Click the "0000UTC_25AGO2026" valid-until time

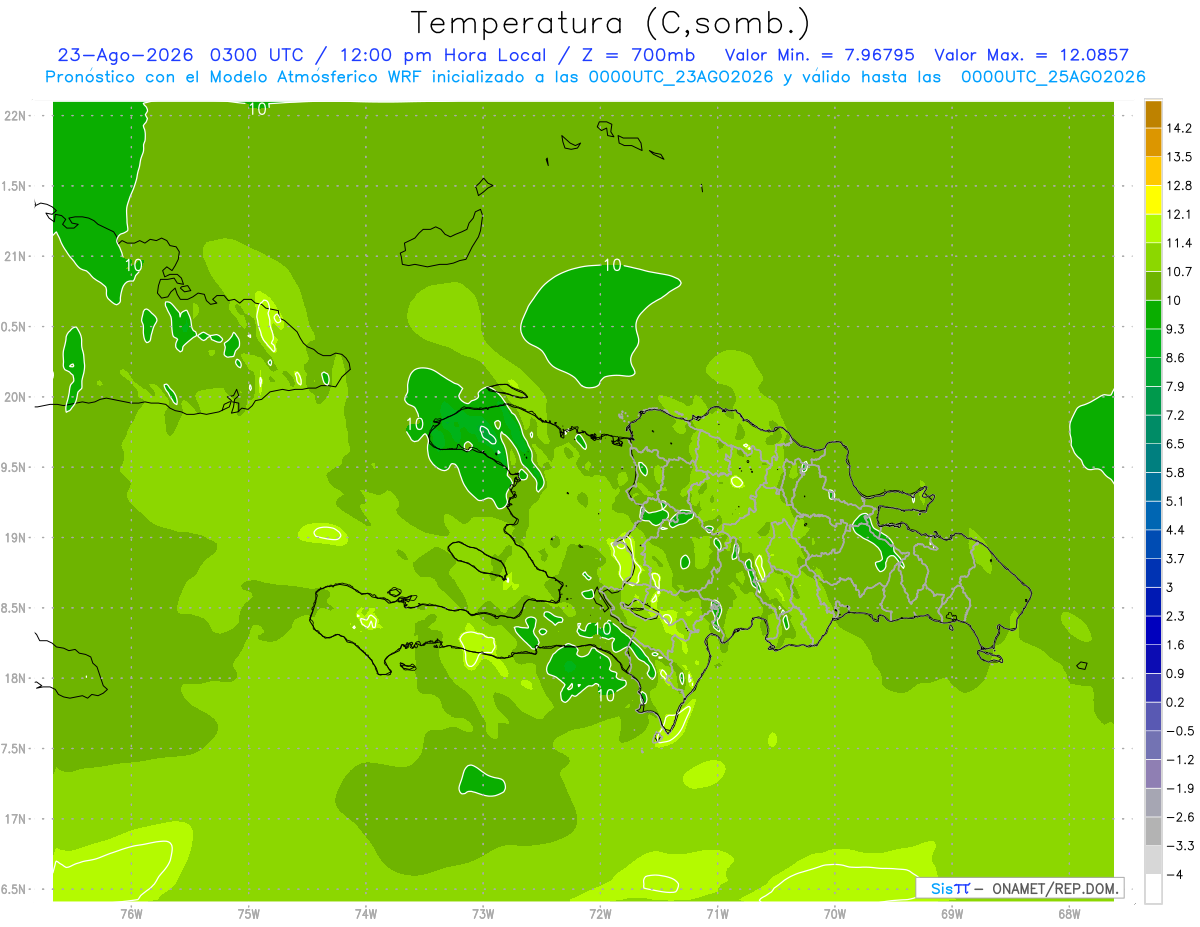click(x=1053, y=77)
